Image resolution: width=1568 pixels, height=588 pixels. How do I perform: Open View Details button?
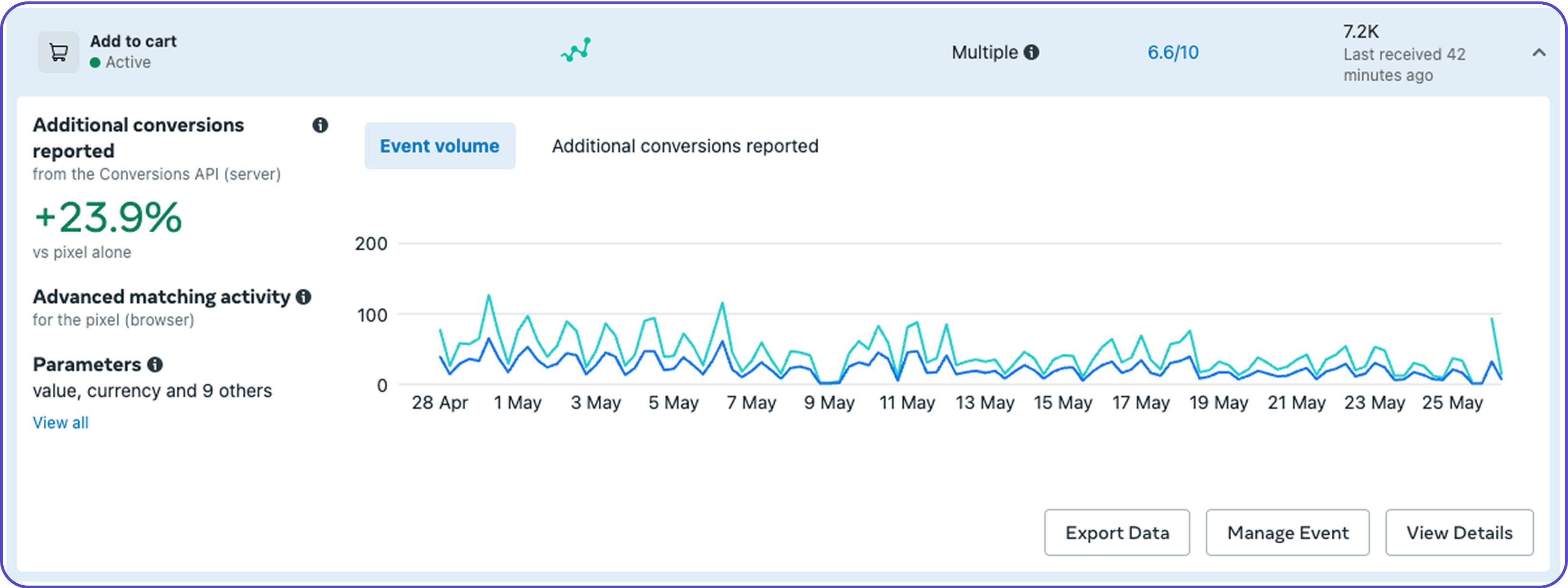click(x=1459, y=532)
